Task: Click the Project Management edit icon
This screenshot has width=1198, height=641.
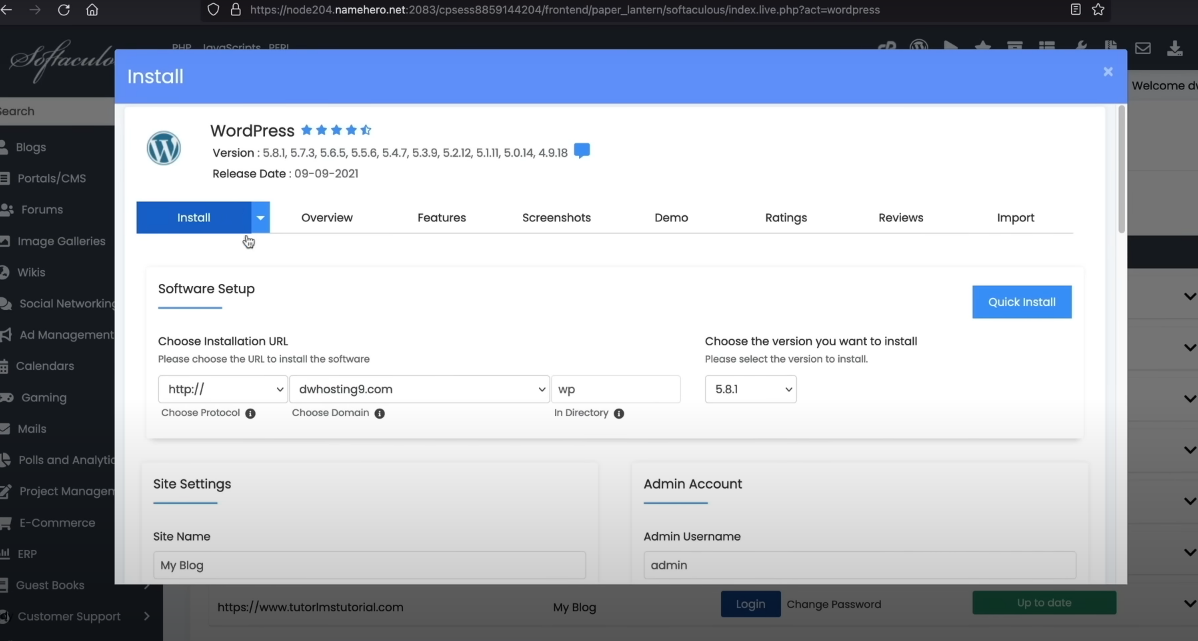Action: click(x=6, y=491)
